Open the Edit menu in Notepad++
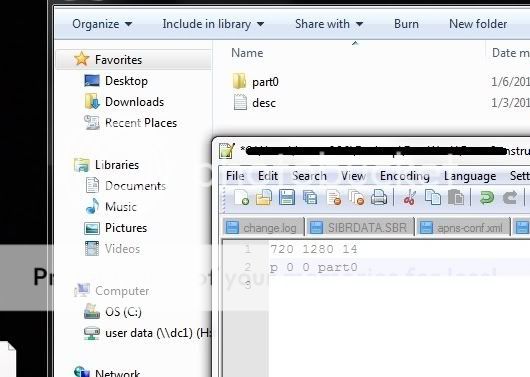This screenshot has height=377, width=530. click(268, 176)
